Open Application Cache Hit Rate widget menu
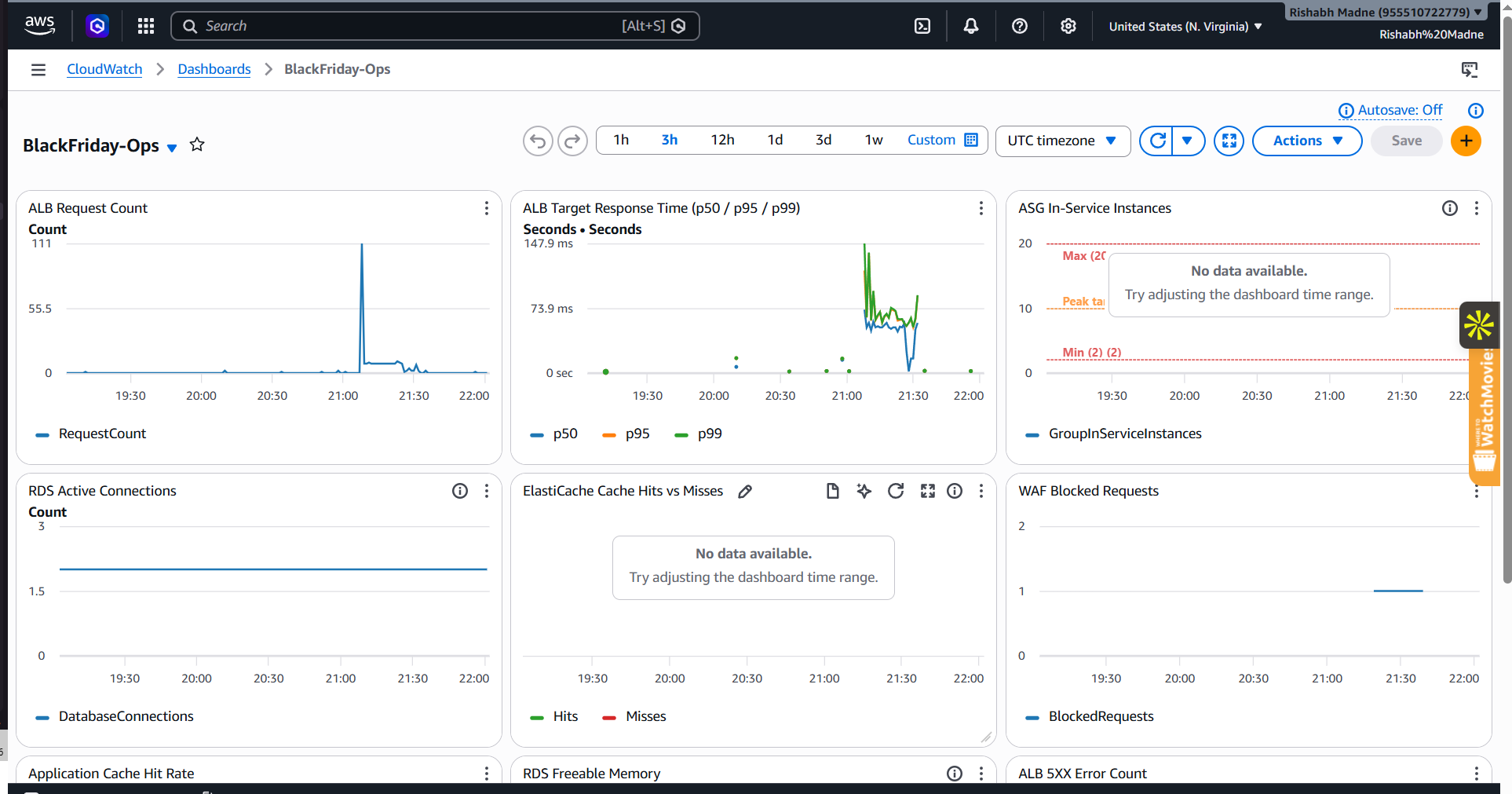1512x794 pixels. pos(487,774)
